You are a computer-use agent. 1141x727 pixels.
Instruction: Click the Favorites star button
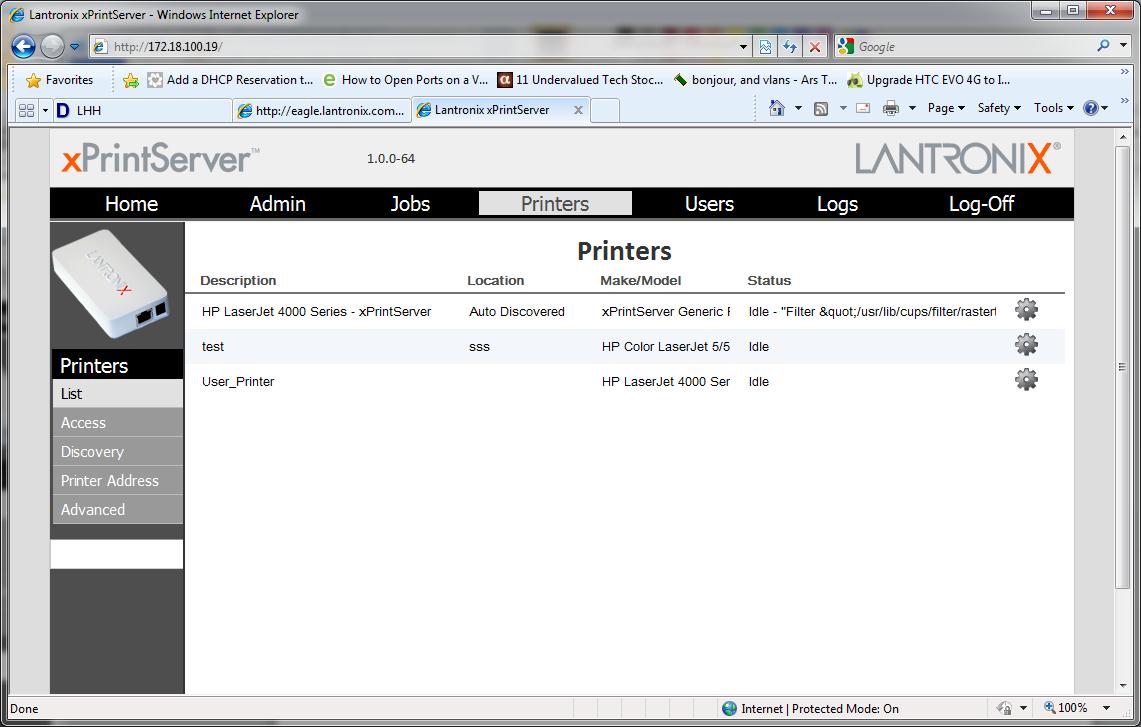(60, 80)
